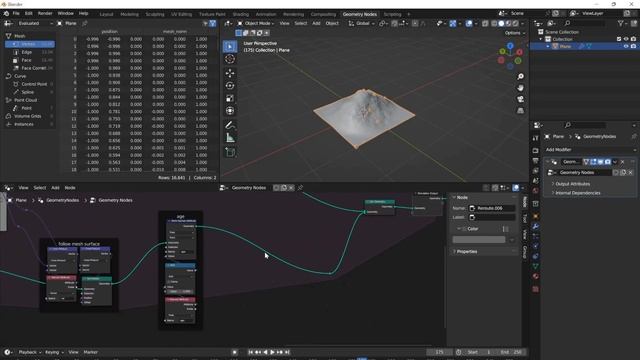Jump to the timeline end frame
Screen dimensions: 640x360
[287, 352]
